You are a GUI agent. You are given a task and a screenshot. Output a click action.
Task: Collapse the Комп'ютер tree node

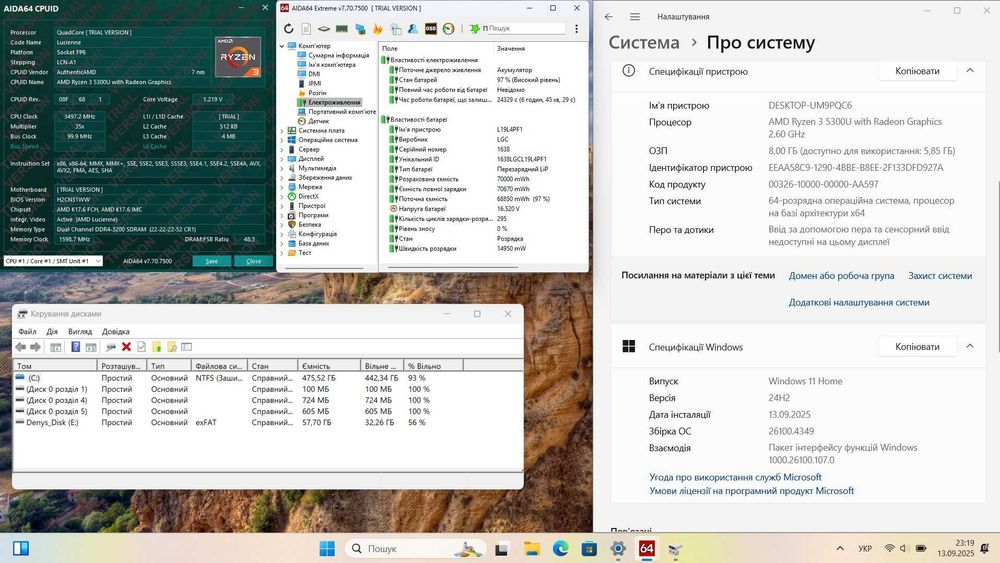click(x=282, y=46)
